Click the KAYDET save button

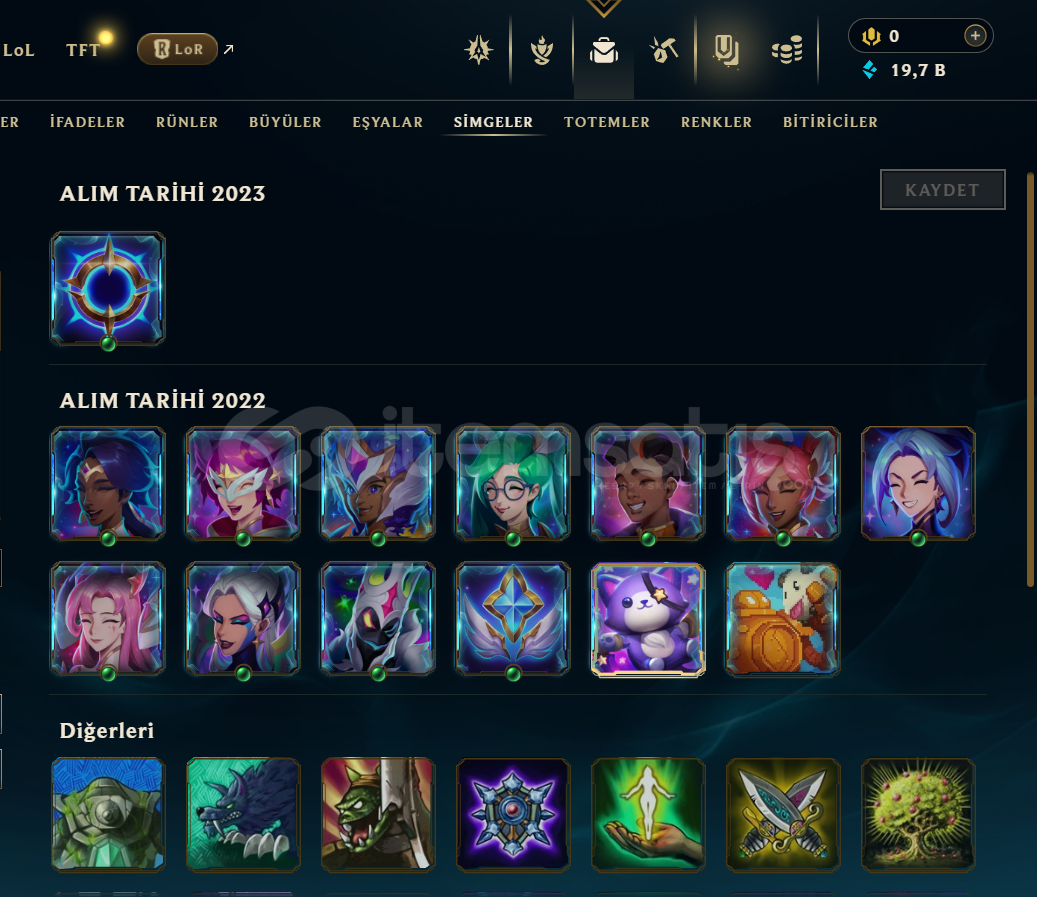(x=942, y=190)
